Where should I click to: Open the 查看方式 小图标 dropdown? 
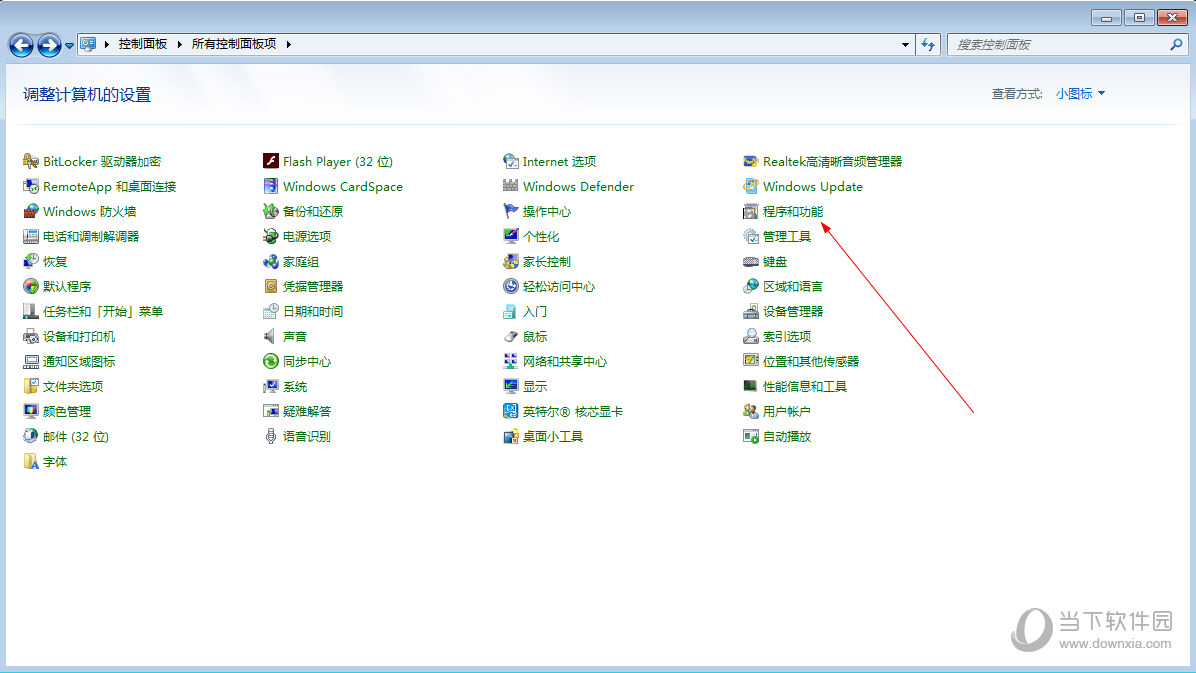tap(1080, 94)
